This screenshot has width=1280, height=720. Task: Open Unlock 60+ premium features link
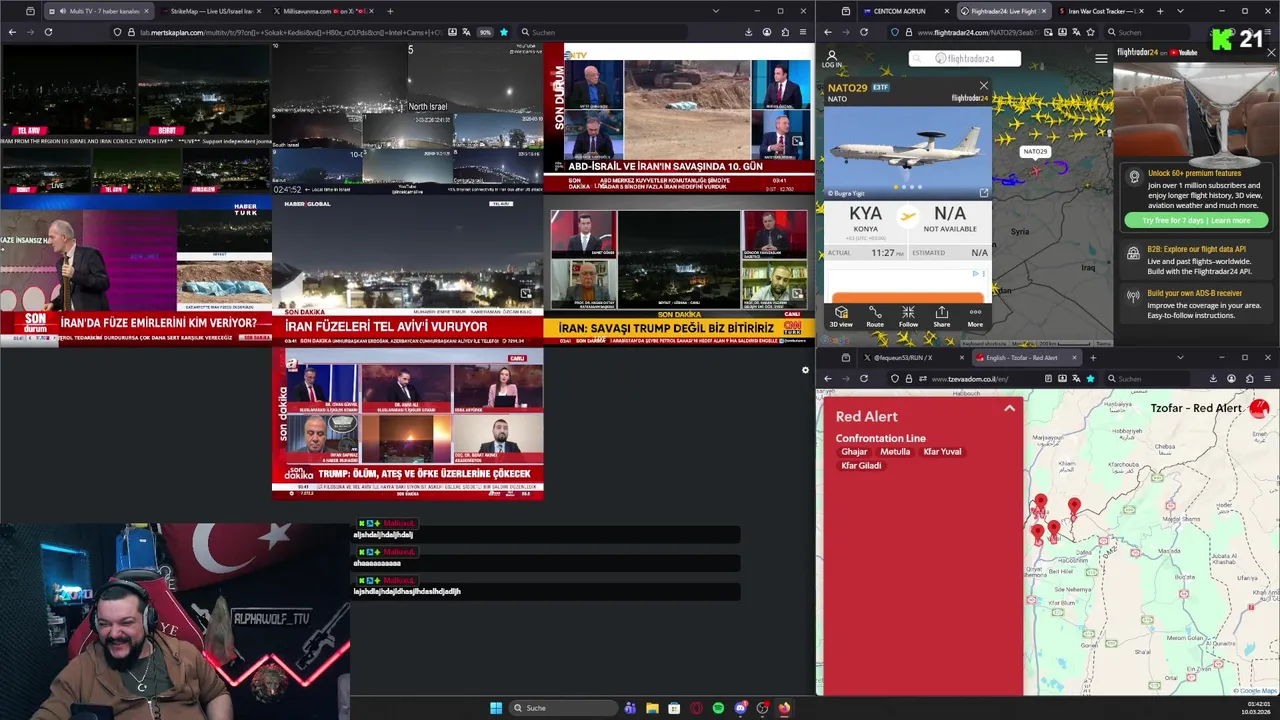[x=1194, y=173]
